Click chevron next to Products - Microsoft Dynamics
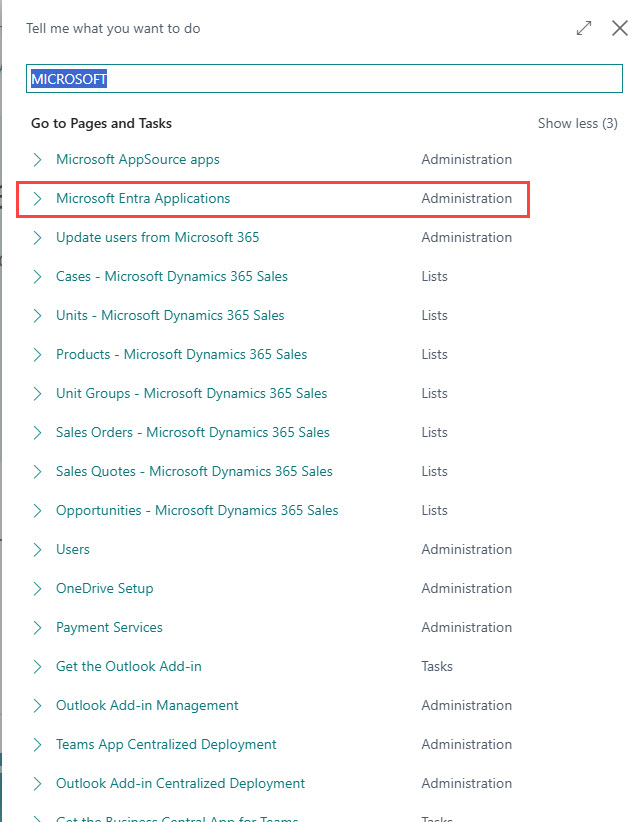644x822 pixels. pos(38,354)
